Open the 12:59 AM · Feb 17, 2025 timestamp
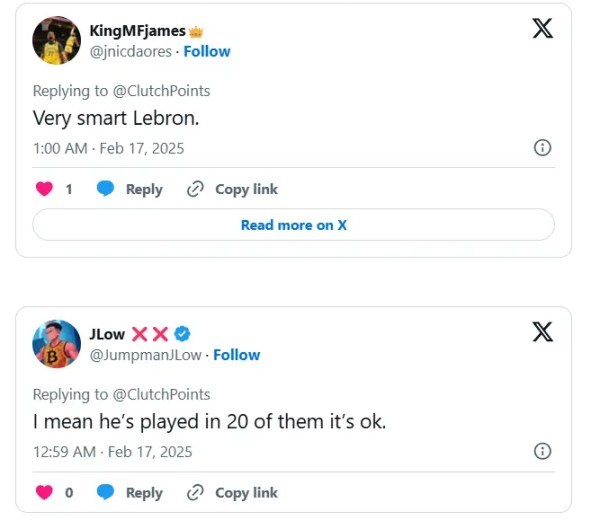 (112, 451)
